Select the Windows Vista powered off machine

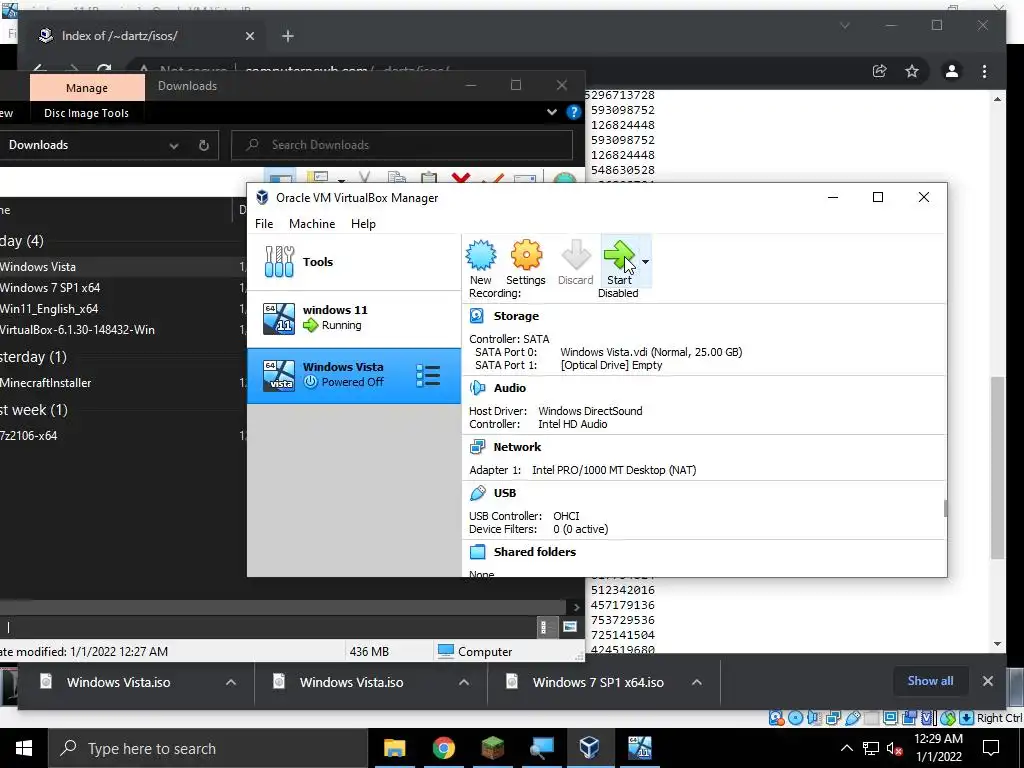pyautogui.click(x=353, y=376)
